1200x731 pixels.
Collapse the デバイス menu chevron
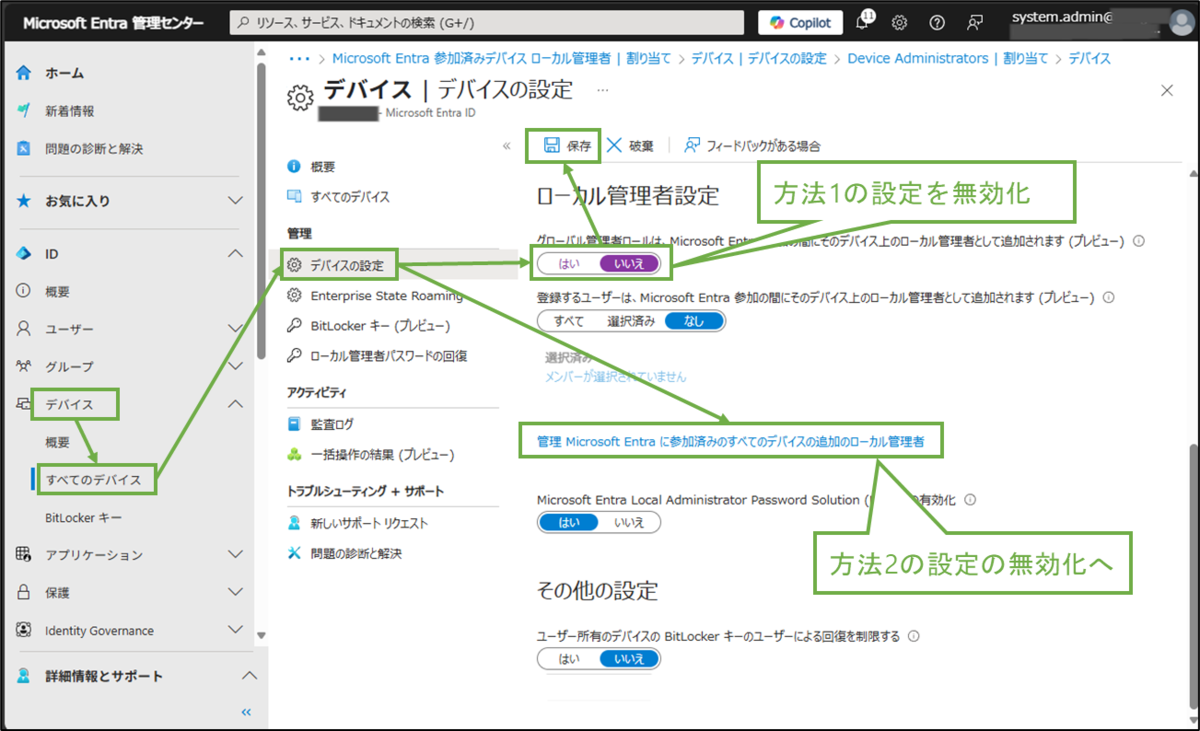(236, 404)
